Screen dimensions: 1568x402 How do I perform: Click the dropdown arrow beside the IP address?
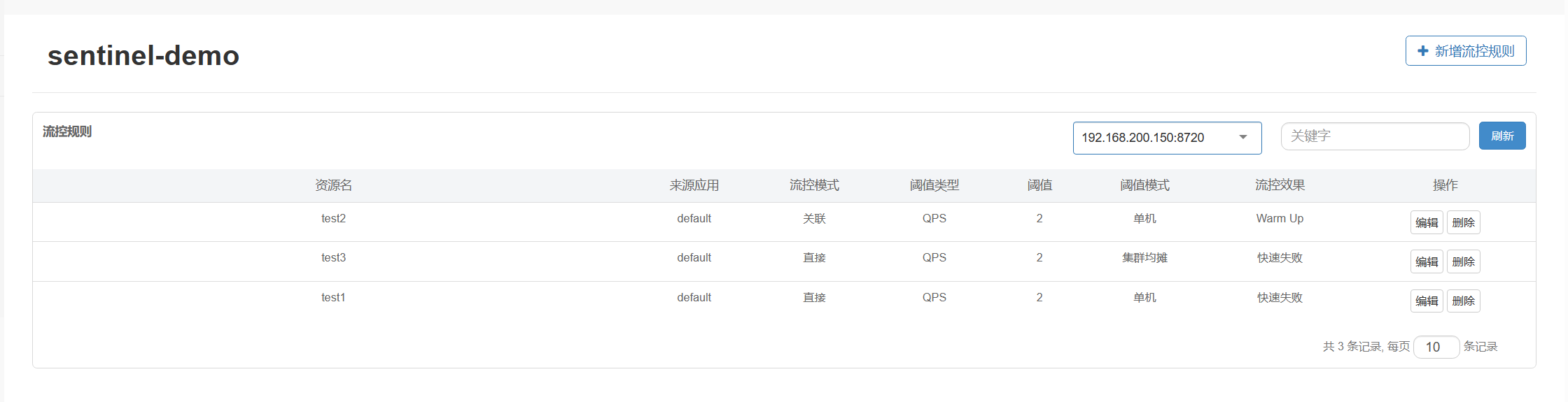[1243, 137]
